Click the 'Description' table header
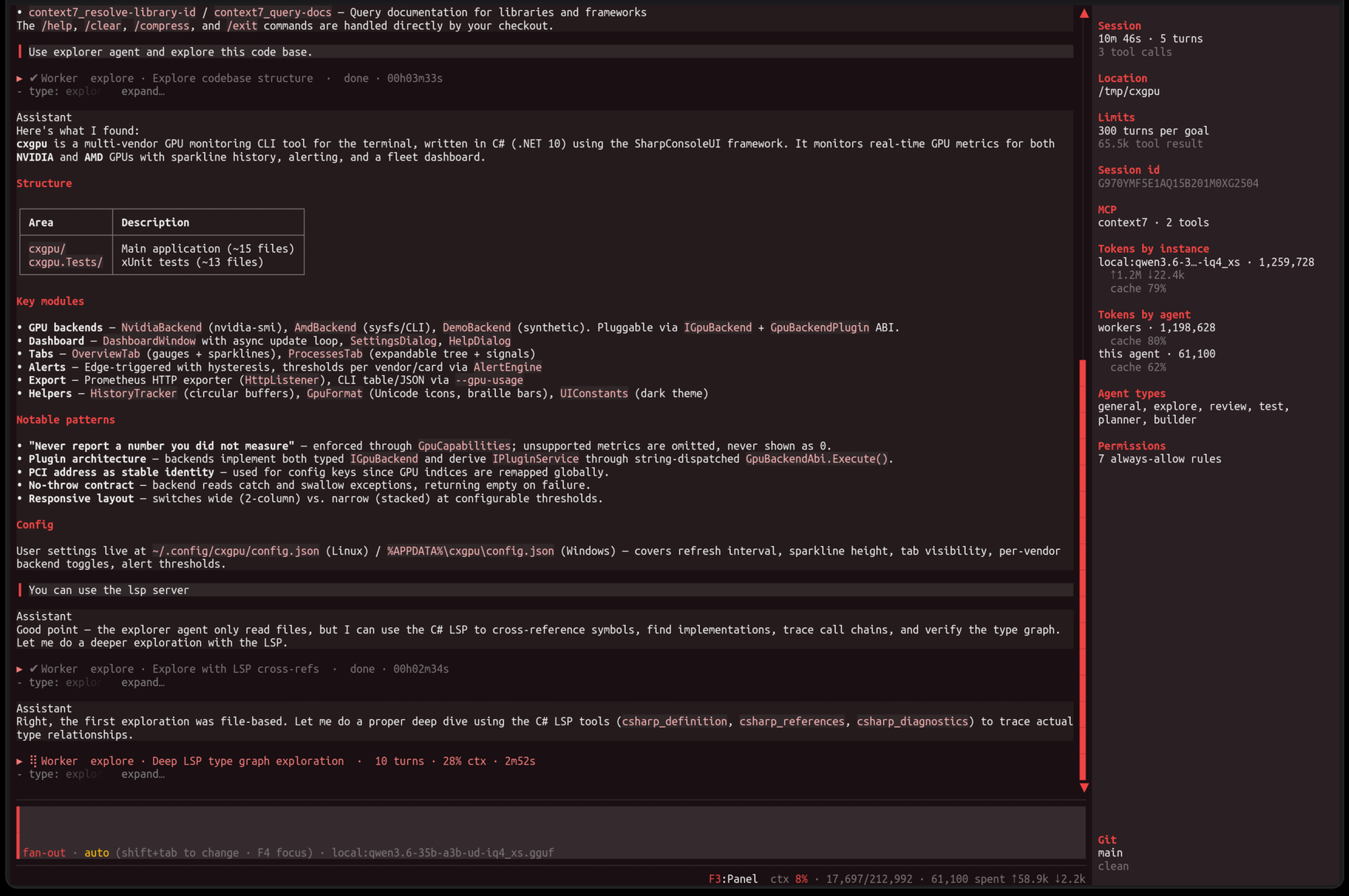The height and width of the screenshot is (896, 1349). point(155,222)
